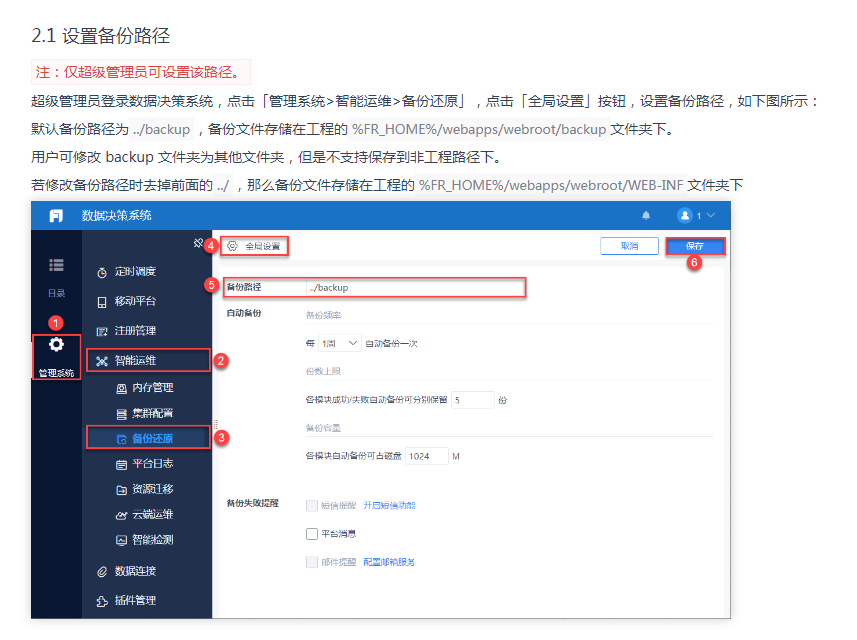Click the sidebar collapse drag handle
This screenshot has width=857, height=640.
215,424
